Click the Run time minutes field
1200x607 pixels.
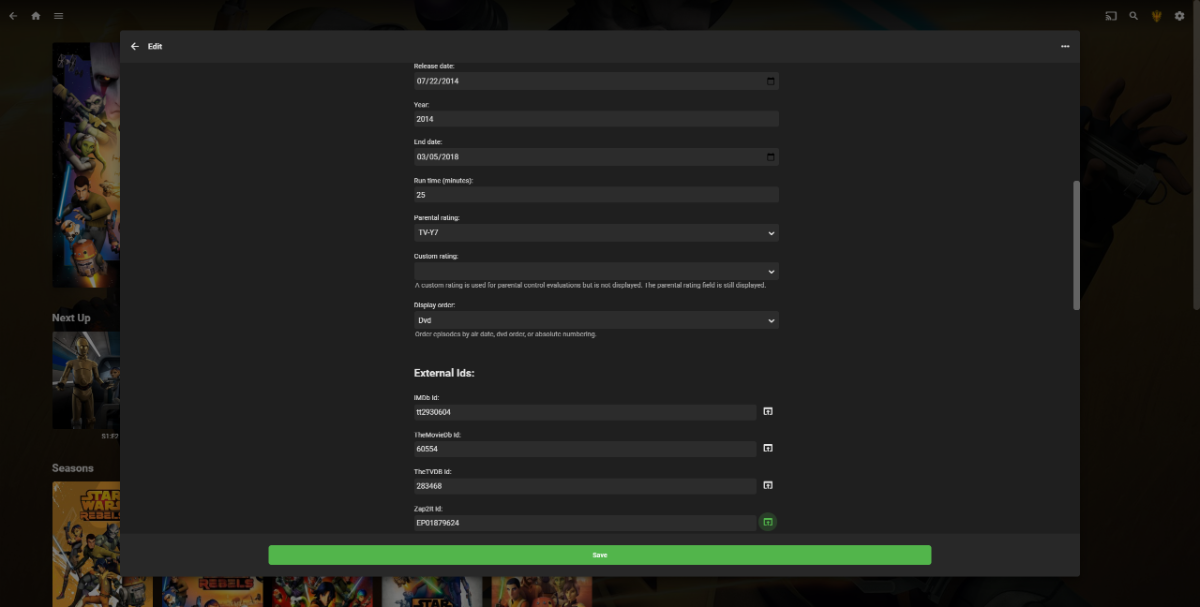(x=596, y=195)
